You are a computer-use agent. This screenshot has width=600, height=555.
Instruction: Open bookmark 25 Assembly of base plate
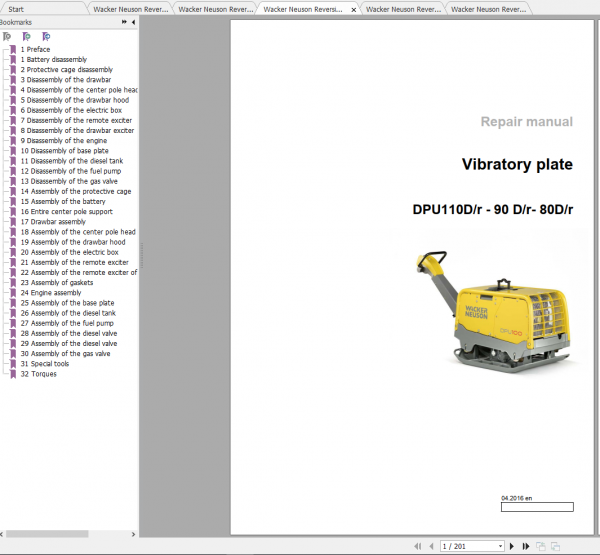pos(67,303)
